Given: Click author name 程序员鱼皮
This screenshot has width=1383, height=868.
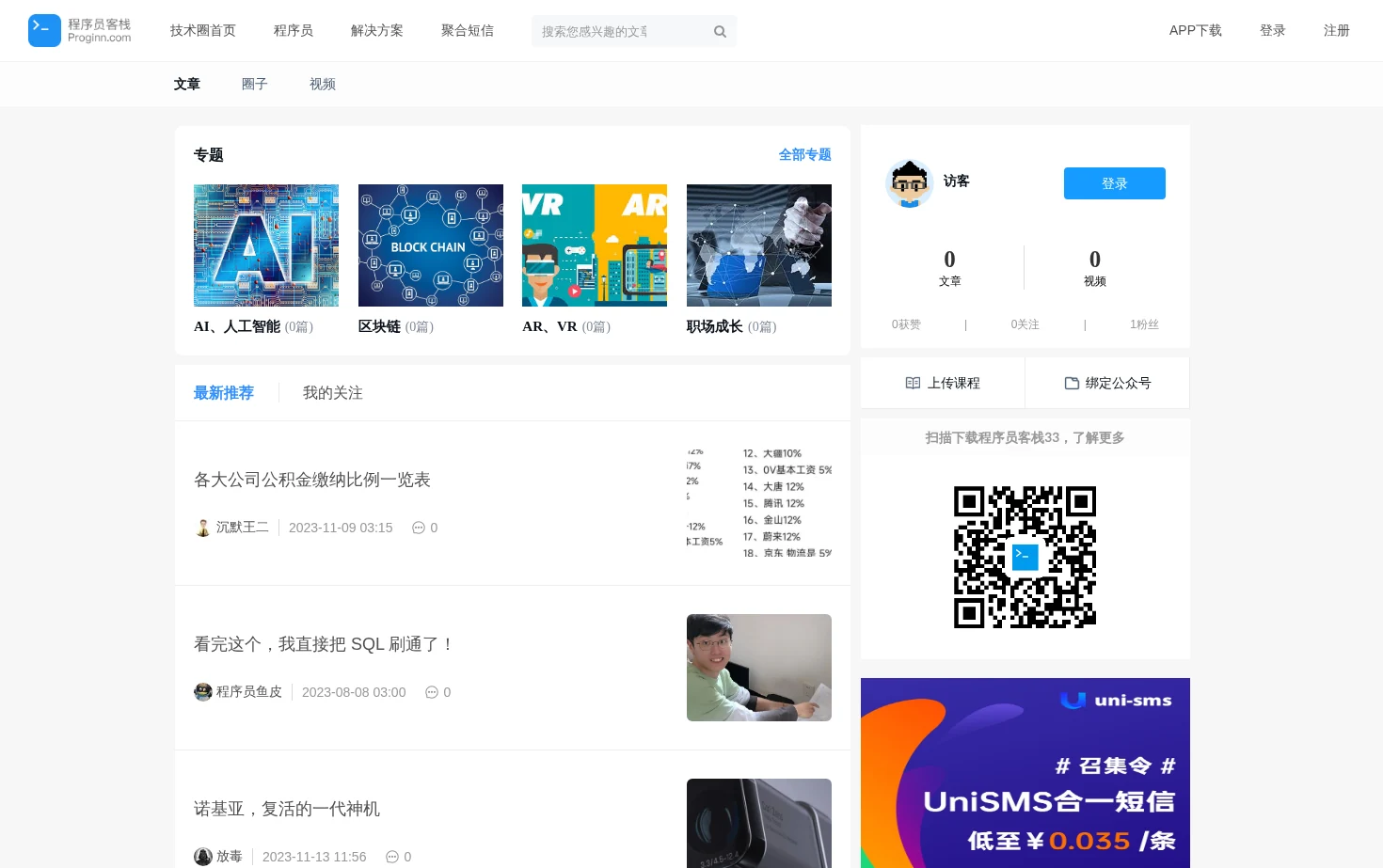Looking at the screenshot, I should coord(249,692).
